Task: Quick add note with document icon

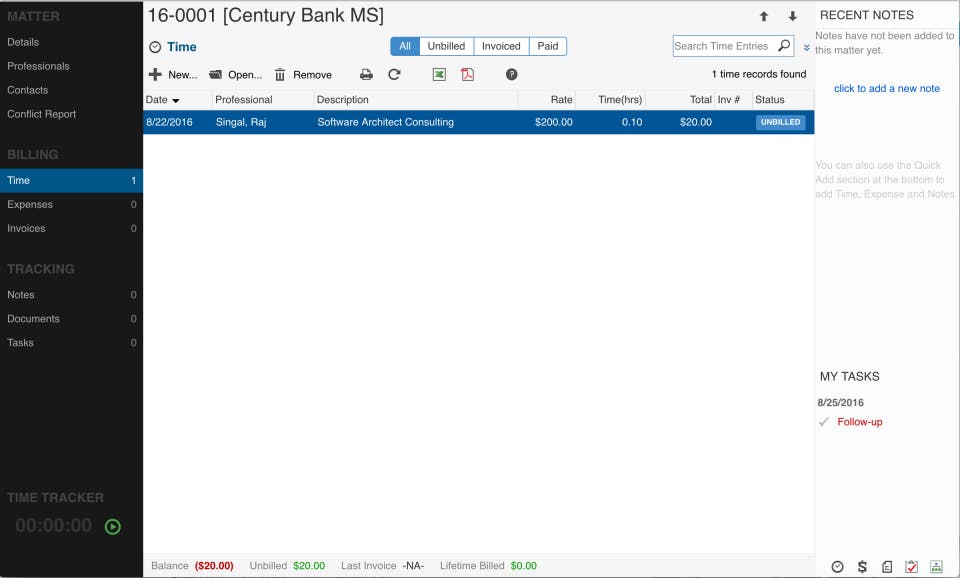Action: (887, 567)
